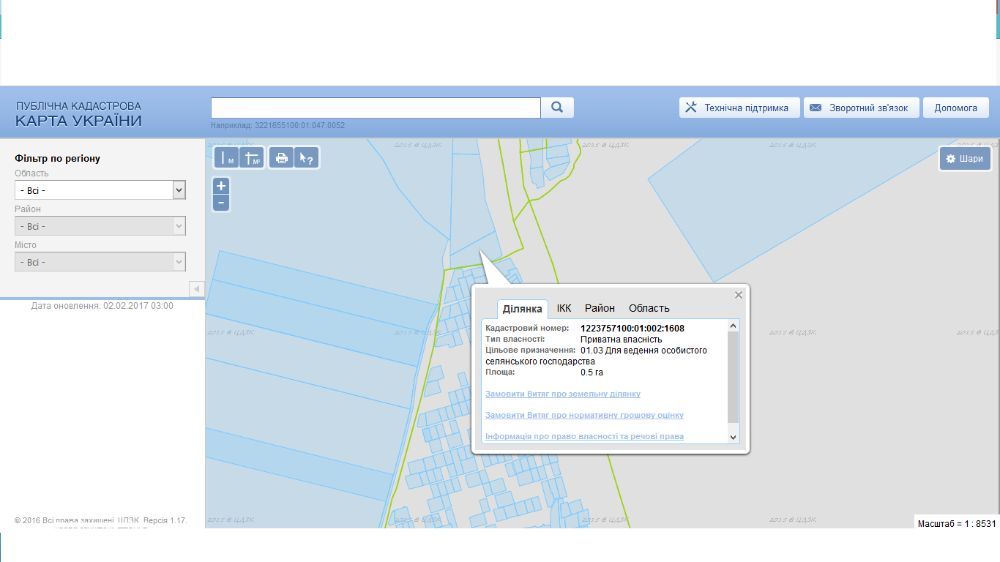
Task: Click the Дата оновлення text
Action: (x=102, y=306)
